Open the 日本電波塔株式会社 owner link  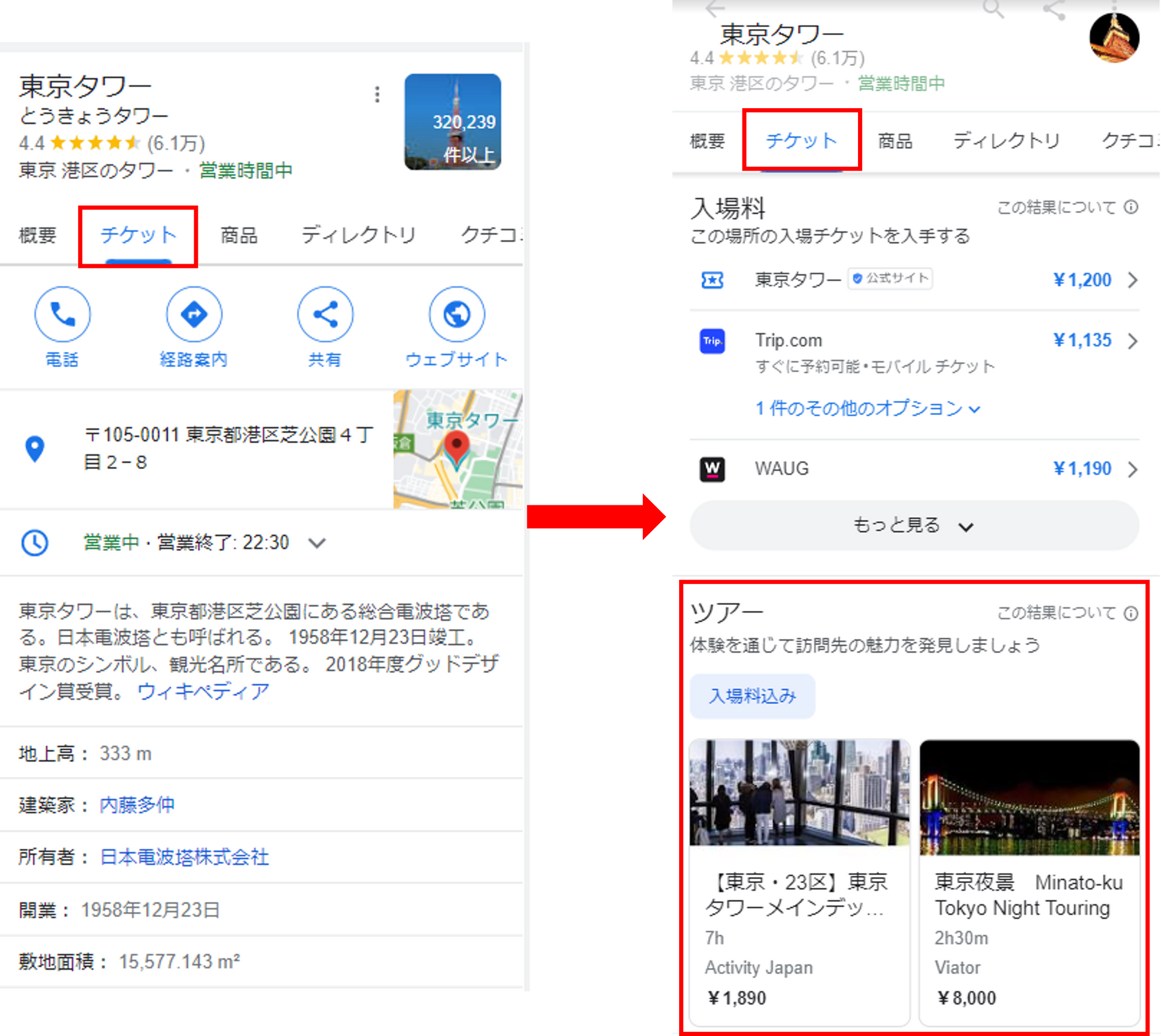tap(184, 856)
